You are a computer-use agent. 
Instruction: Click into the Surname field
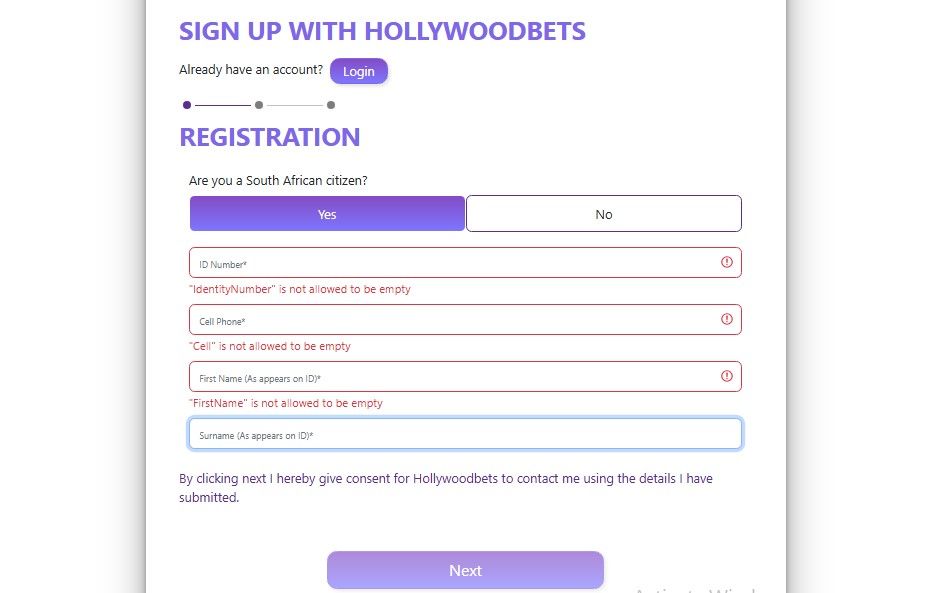(x=465, y=434)
